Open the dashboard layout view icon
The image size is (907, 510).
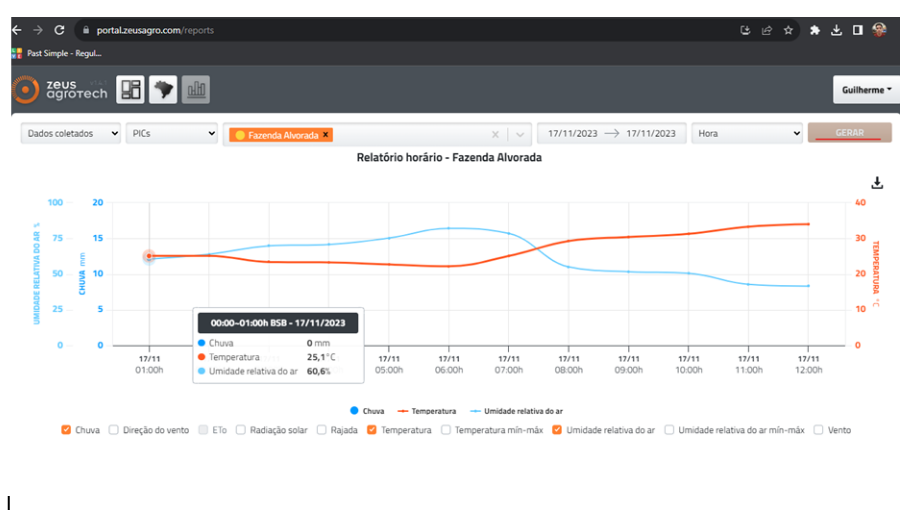click(x=130, y=90)
